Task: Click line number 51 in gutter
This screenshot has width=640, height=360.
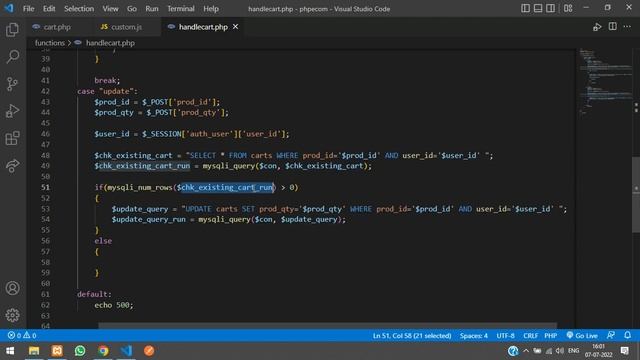Action: click(45, 187)
